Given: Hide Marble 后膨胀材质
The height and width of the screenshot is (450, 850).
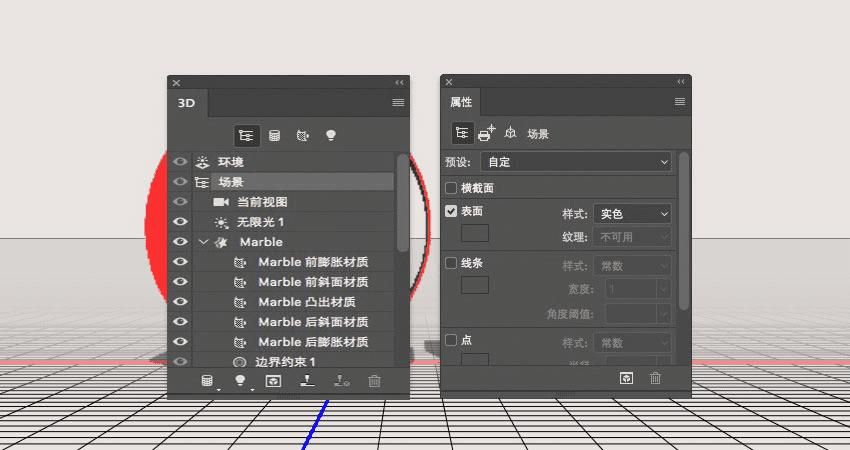Looking at the screenshot, I should click(180, 342).
